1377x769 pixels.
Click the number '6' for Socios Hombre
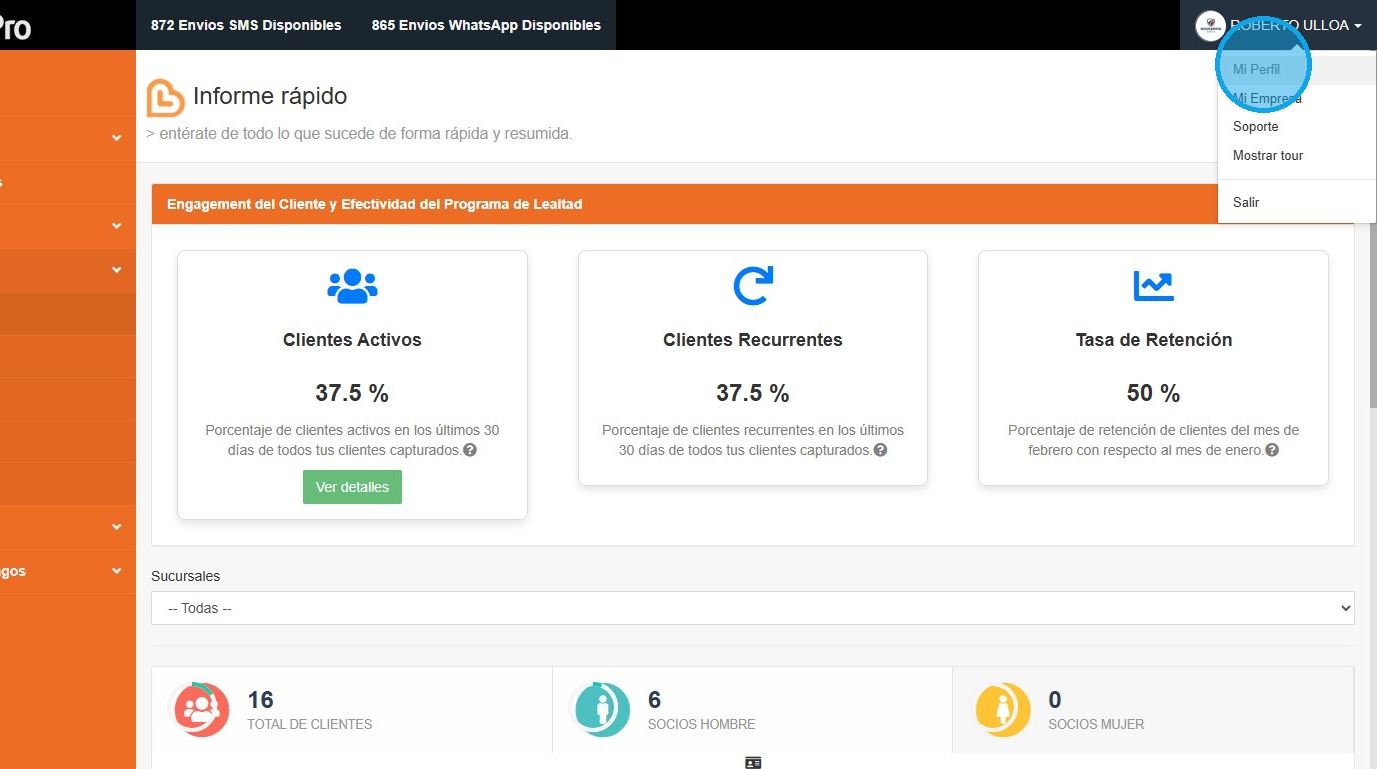pos(655,699)
